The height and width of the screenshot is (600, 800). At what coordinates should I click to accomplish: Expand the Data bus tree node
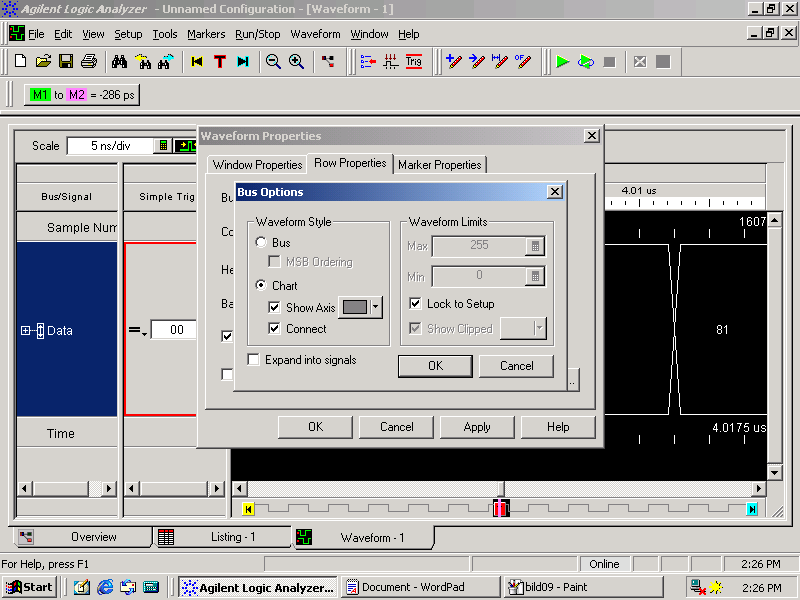pyautogui.click(x=25, y=331)
